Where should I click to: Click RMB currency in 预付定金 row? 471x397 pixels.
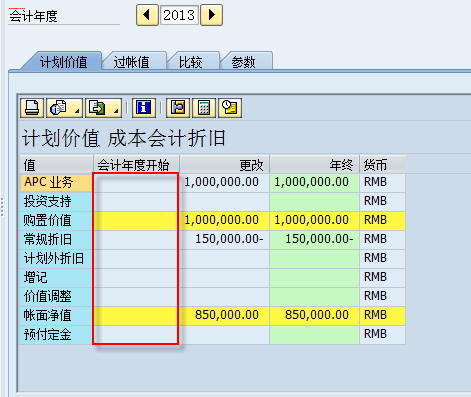[383, 334]
